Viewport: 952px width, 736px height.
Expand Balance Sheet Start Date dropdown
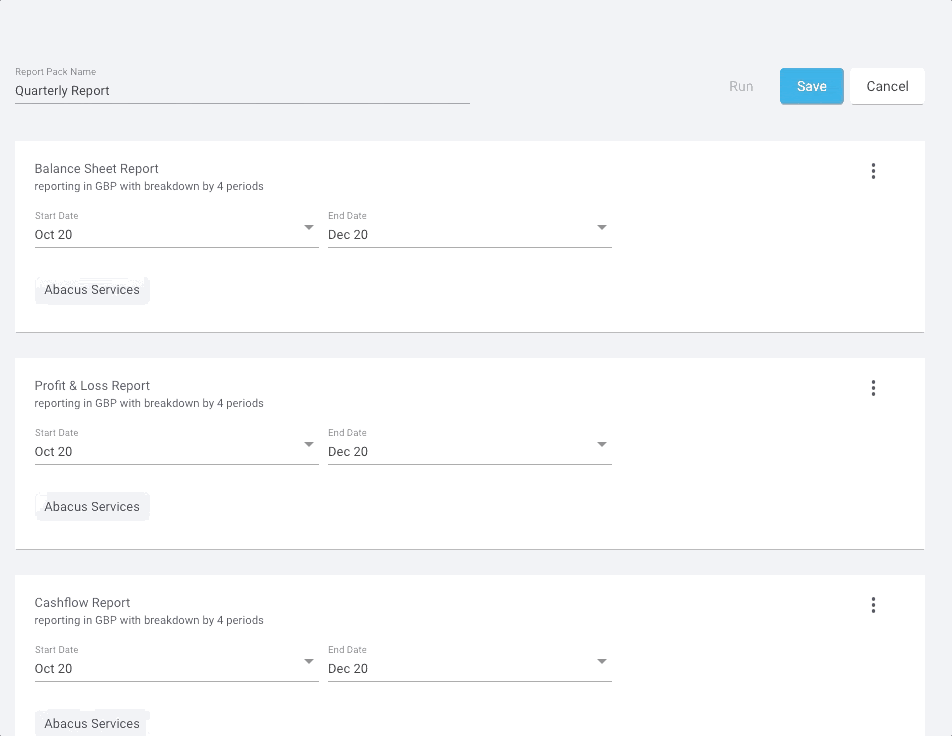(x=176, y=233)
